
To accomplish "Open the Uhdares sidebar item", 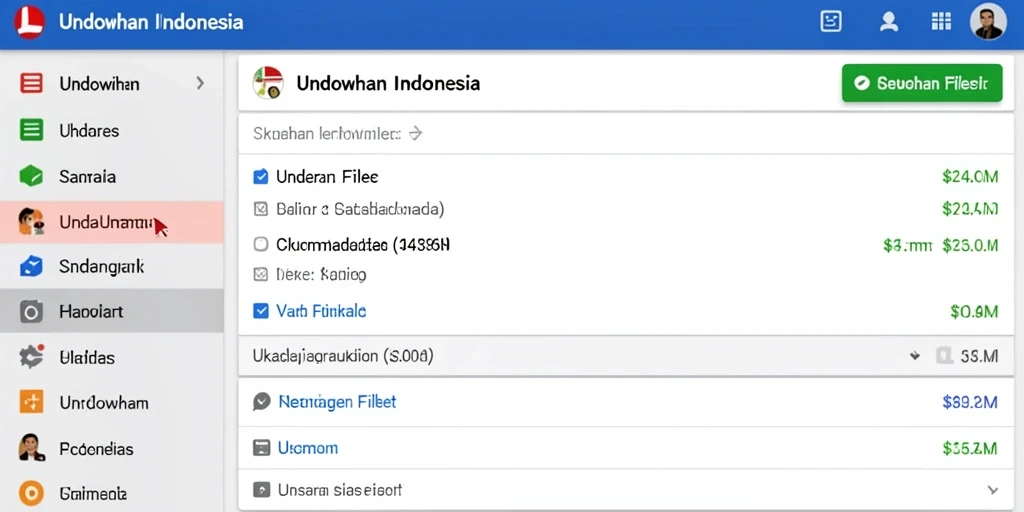I will point(112,130).
